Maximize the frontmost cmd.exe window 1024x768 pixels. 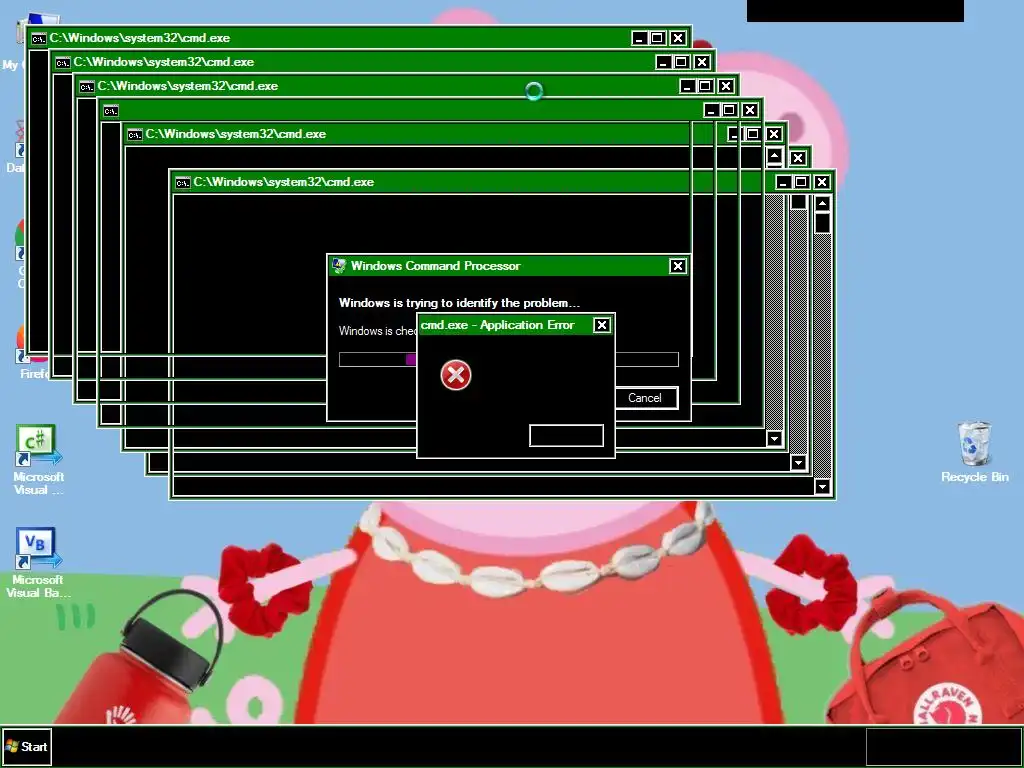click(x=801, y=182)
